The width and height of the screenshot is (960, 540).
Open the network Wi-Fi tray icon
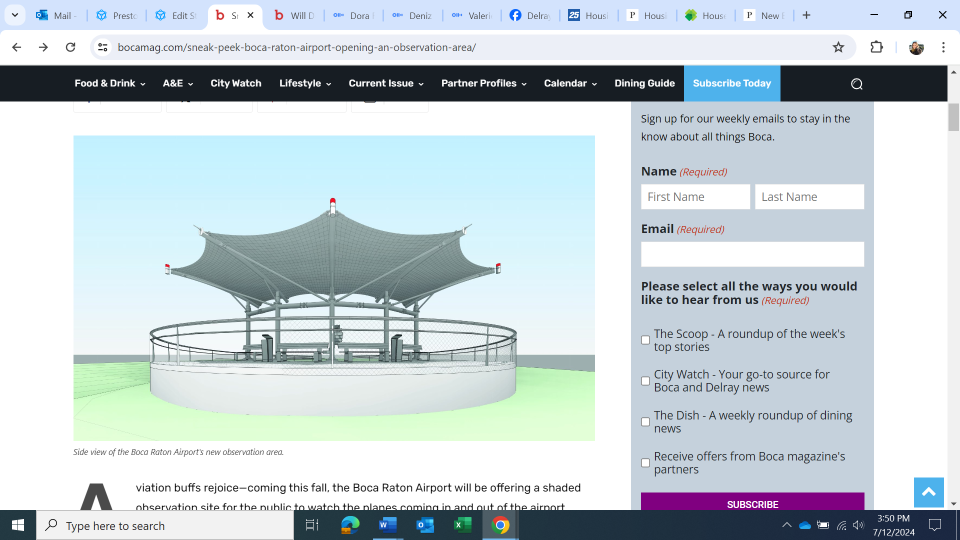coord(842,525)
